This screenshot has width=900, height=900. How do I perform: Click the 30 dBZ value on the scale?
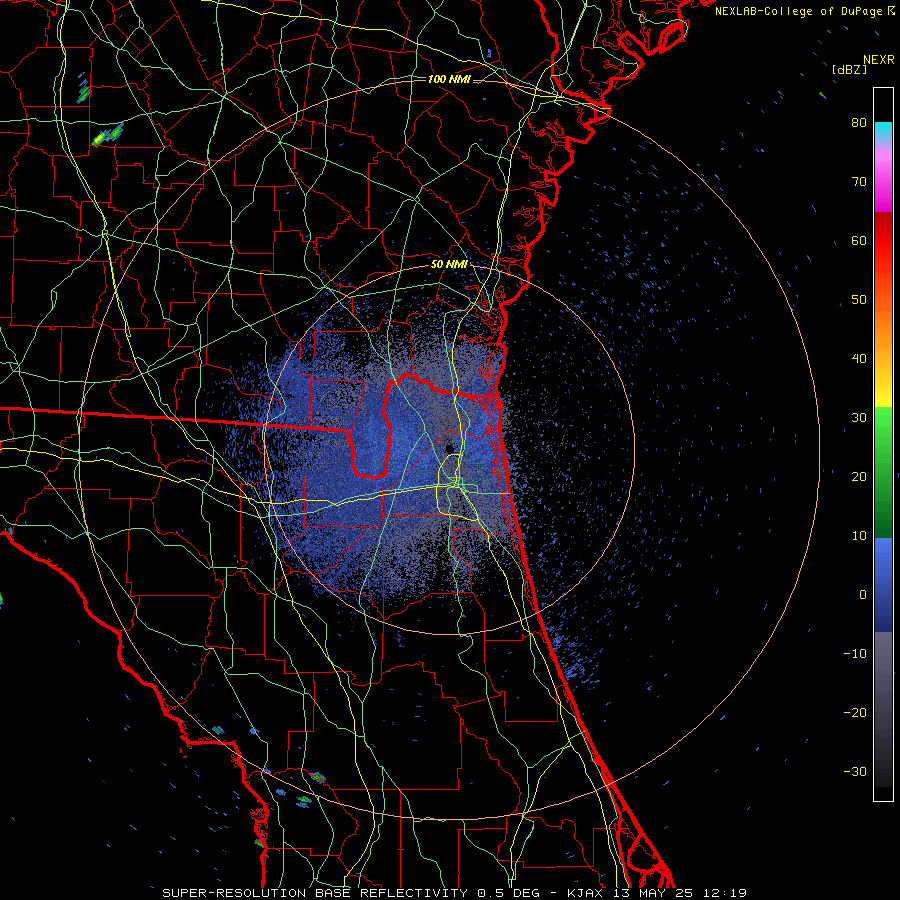859,418
